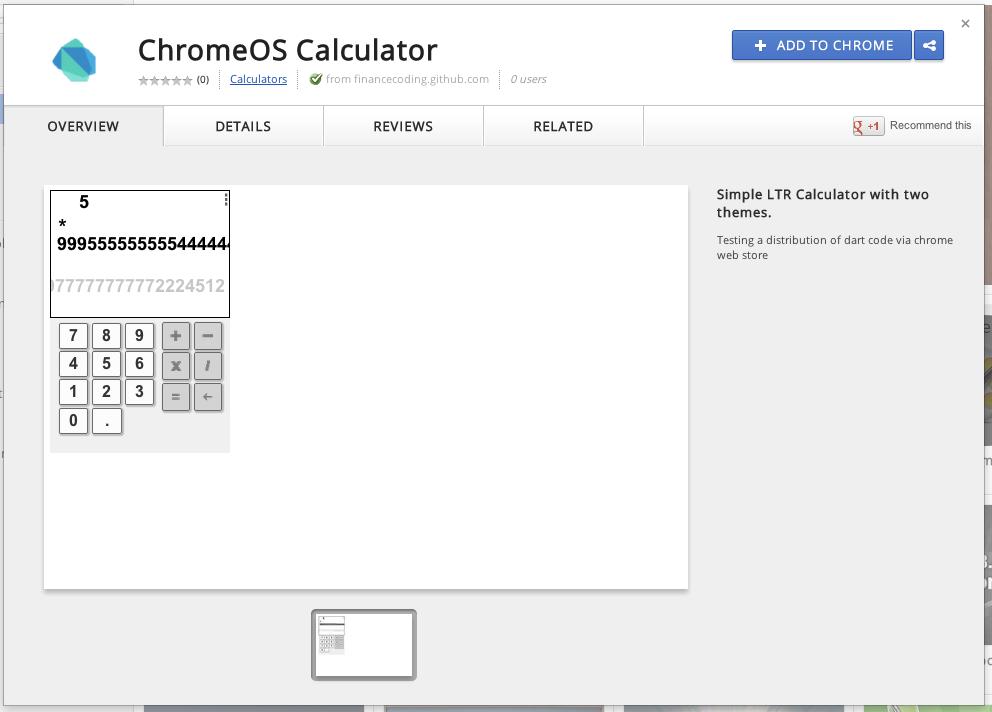
Task: Switch to the Overview tab
Action: point(83,126)
